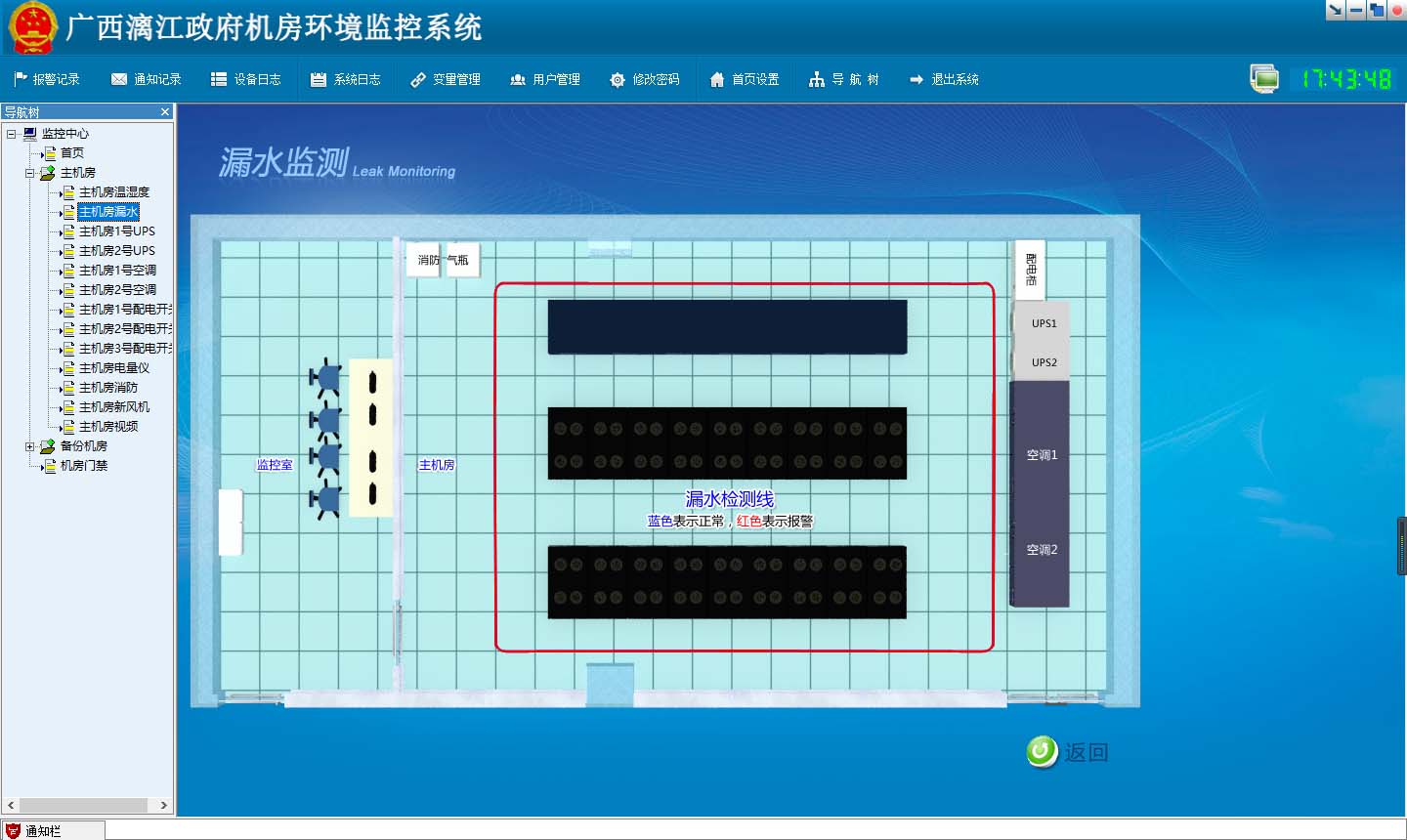Click the 17:43:48 clock display
Viewport: 1407px width, 840px height.
(x=1346, y=79)
